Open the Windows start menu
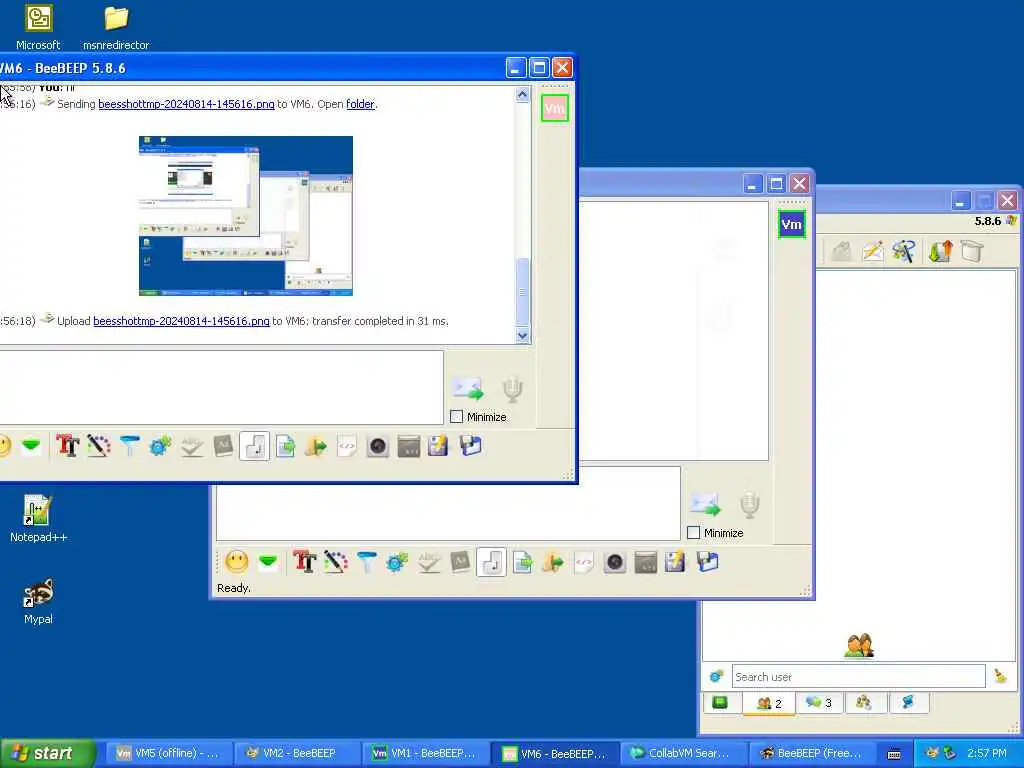Viewport: 1024px width, 768px height. (x=47, y=753)
